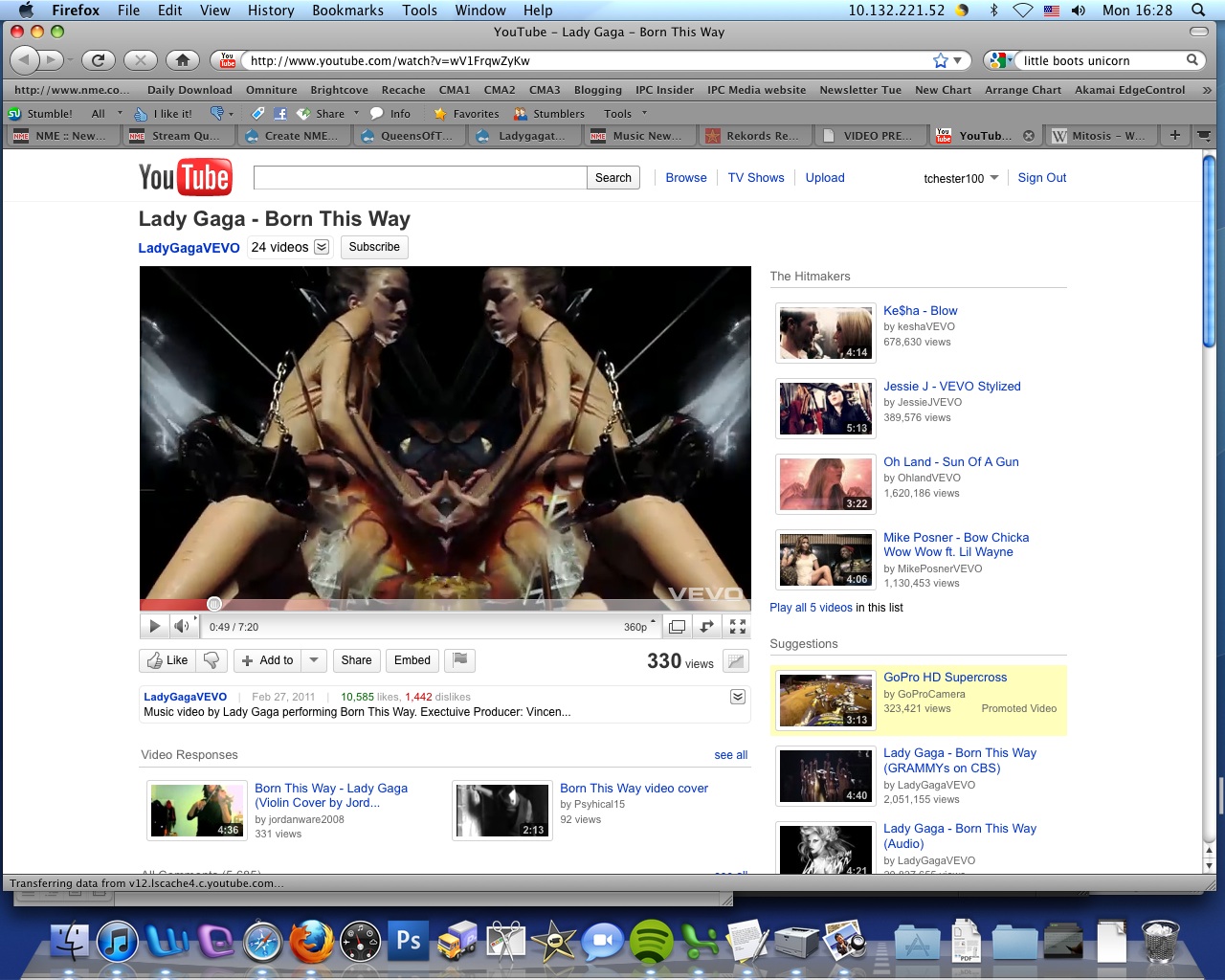
Task: Open video statistics next to view count
Action: (x=736, y=660)
